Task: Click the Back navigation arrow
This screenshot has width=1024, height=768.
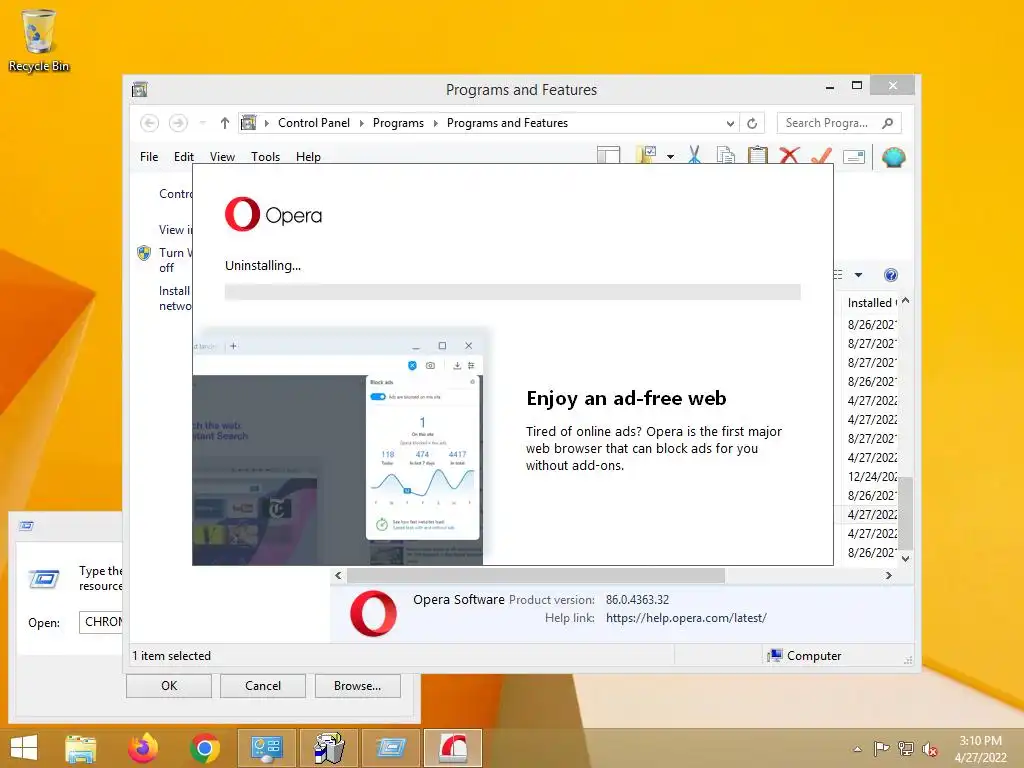Action: pos(150,123)
